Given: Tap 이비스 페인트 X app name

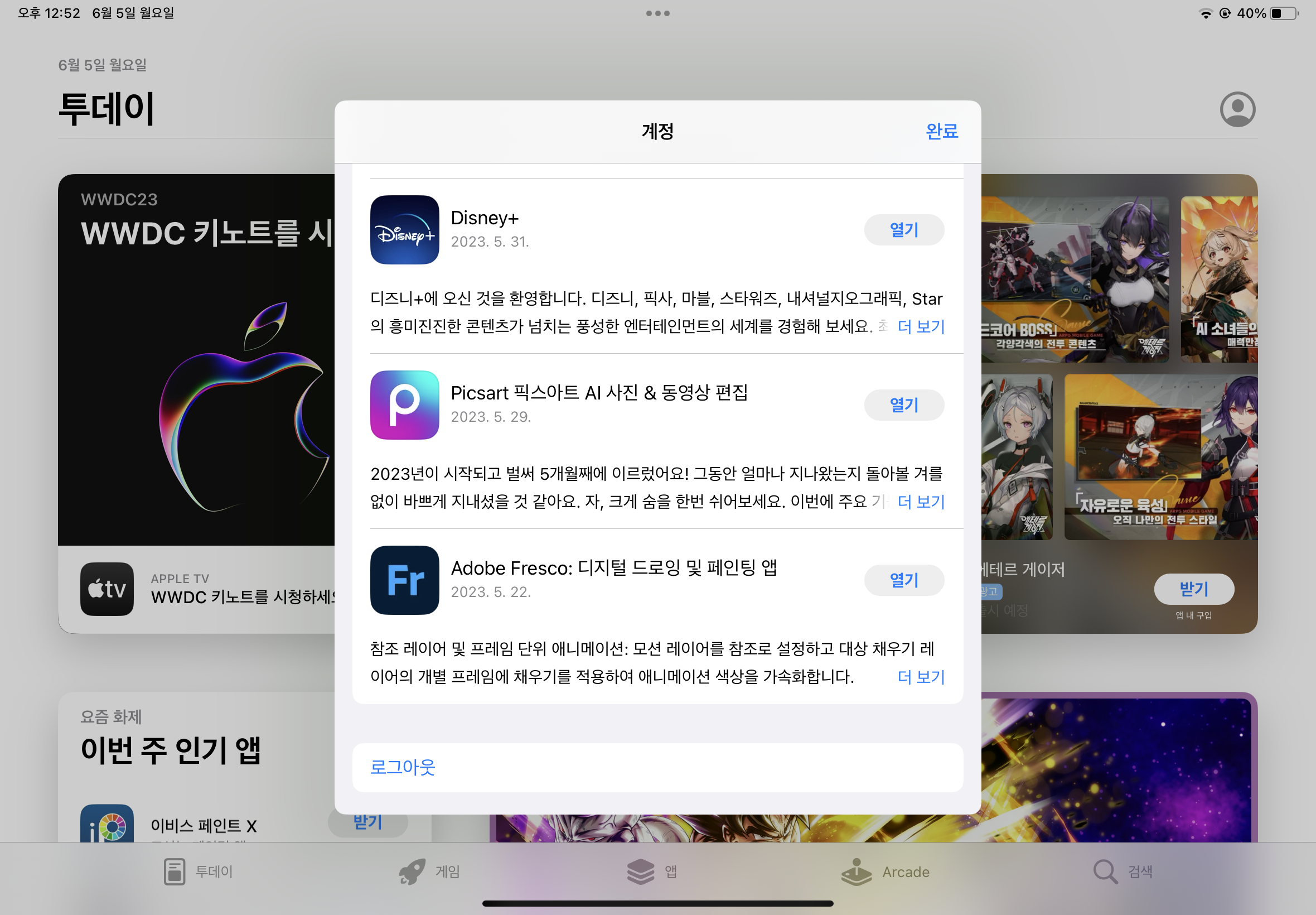Looking at the screenshot, I should (x=204, y=826).
